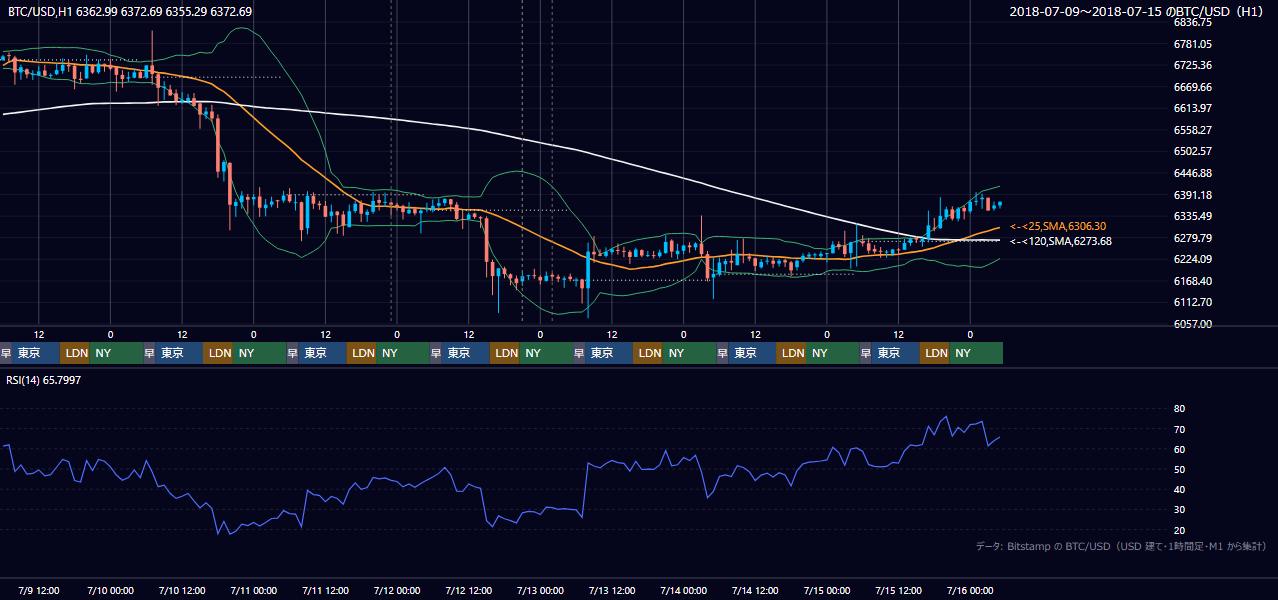Screen dimensions: 1278x600
Task: Select the 25 SMA 6306.30 label
Action: coord(1058,226)
